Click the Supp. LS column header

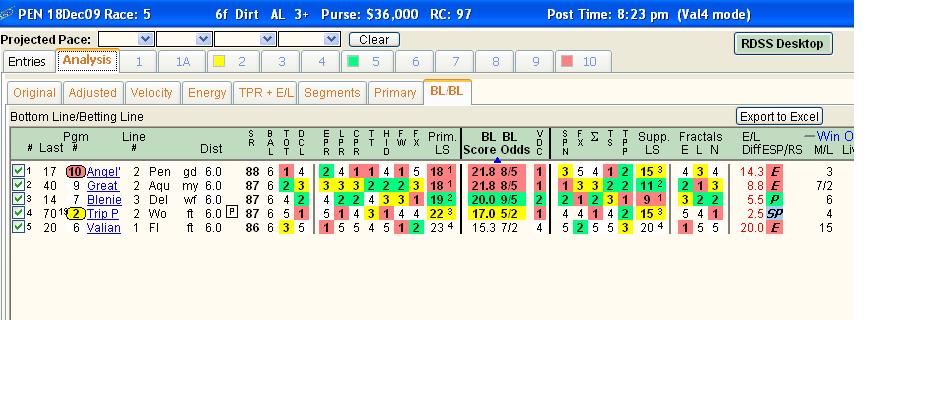(x=653, y=143)
